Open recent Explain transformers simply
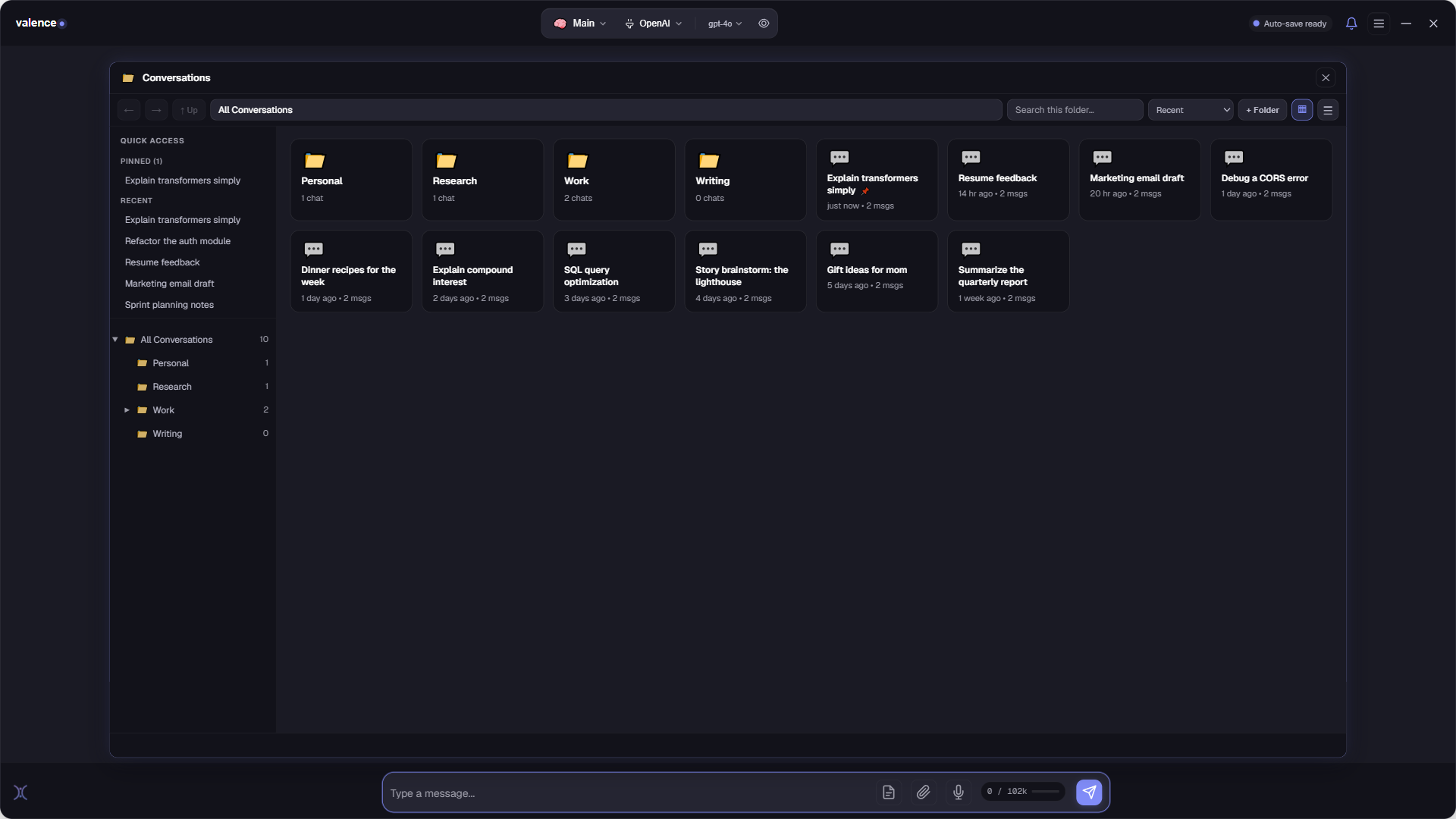This screenshot has height=819, width=1456. (x=183, y=220)
